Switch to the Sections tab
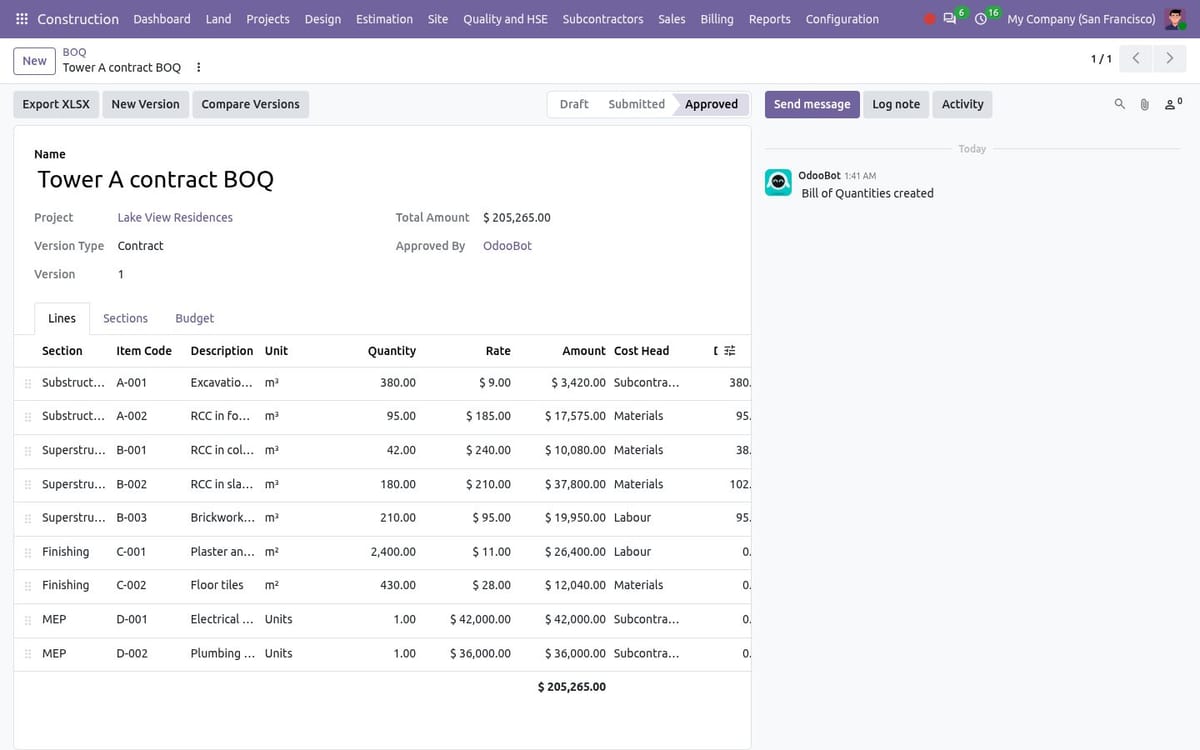1200x750 pixels. [x=125, y=318]
